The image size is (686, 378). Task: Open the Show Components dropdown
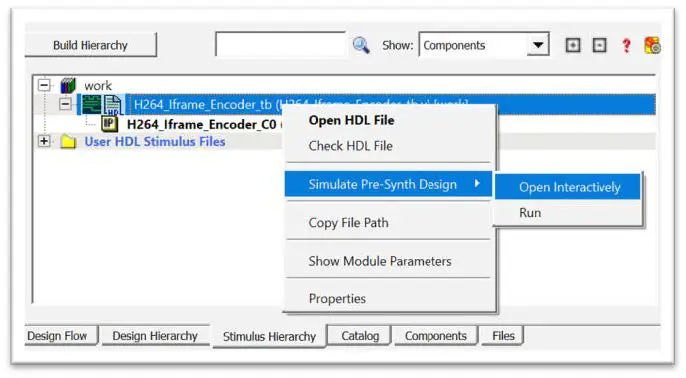[x=484, y=45]
